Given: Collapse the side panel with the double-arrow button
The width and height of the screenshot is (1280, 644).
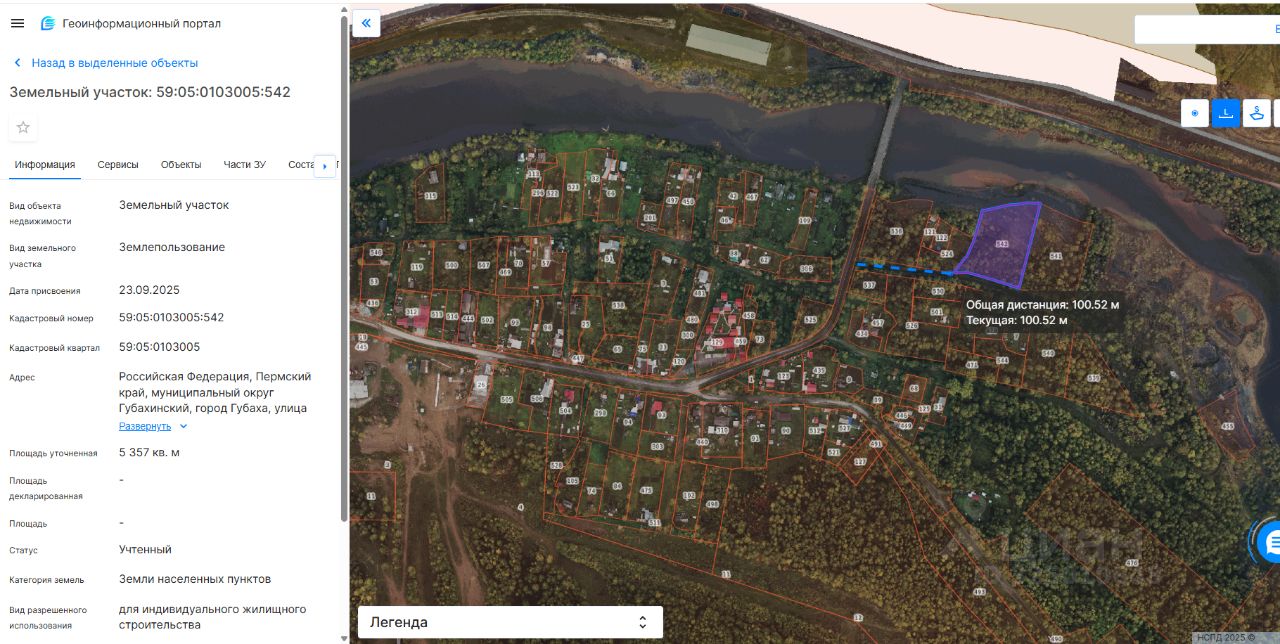Looking at the screenshot, I should (366, 23).
